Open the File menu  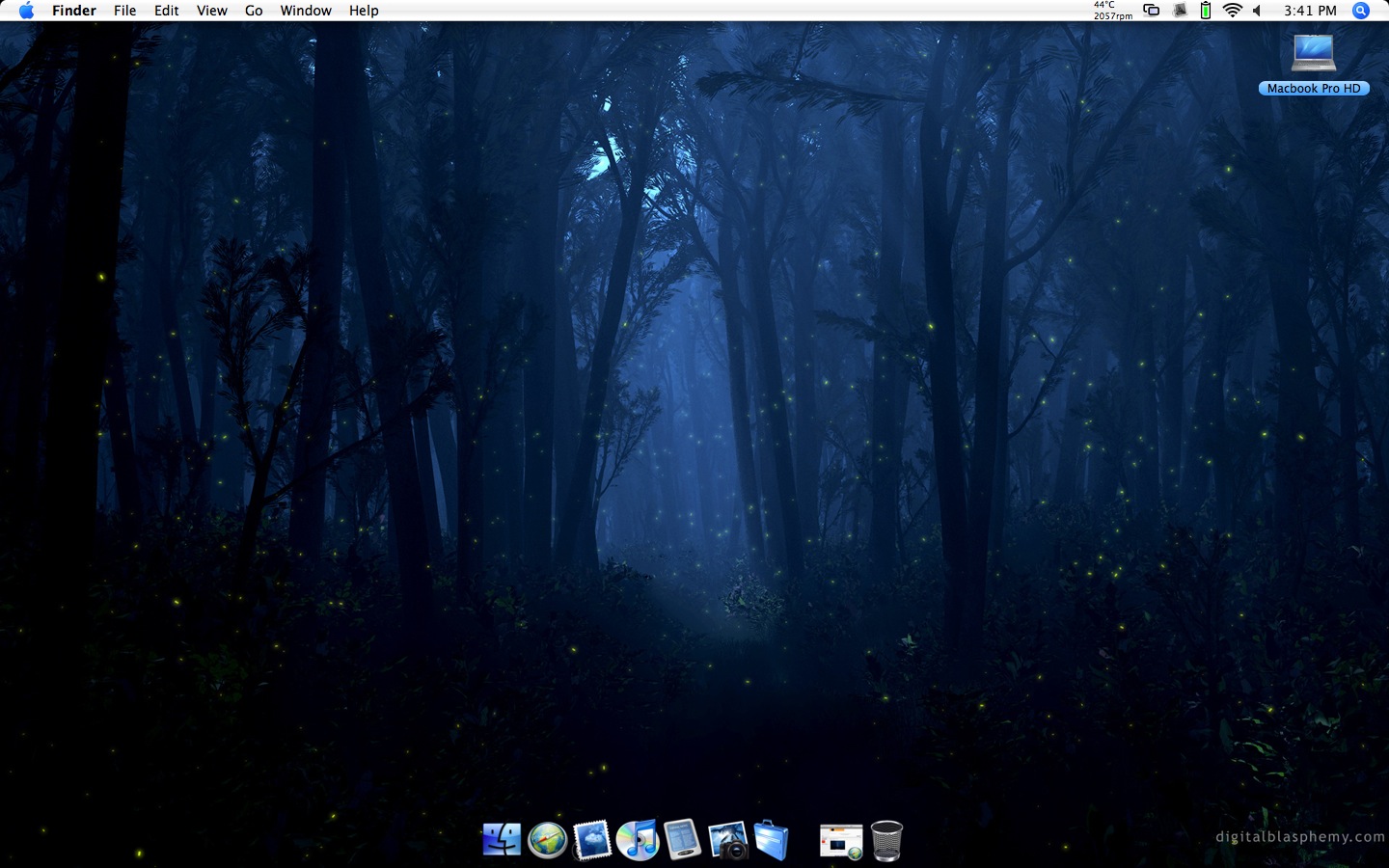(x=124, y=11)
